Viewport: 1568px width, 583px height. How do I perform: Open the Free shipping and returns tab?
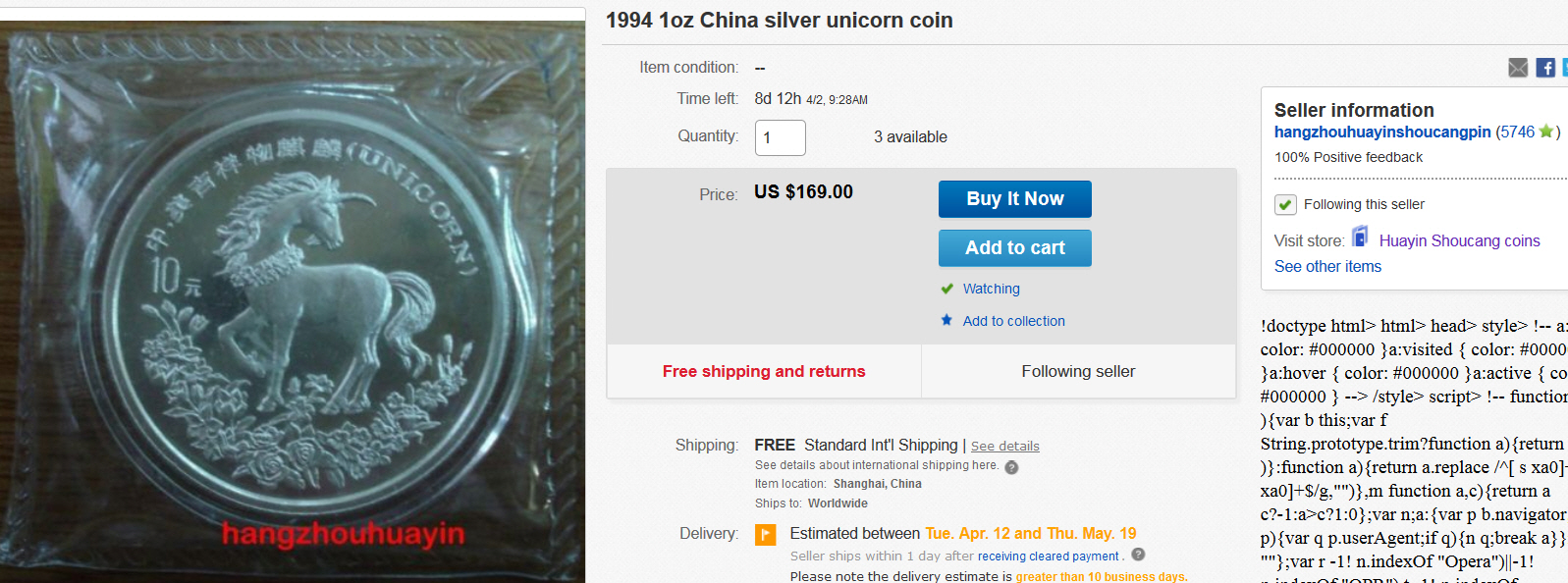tap(764, 371)
